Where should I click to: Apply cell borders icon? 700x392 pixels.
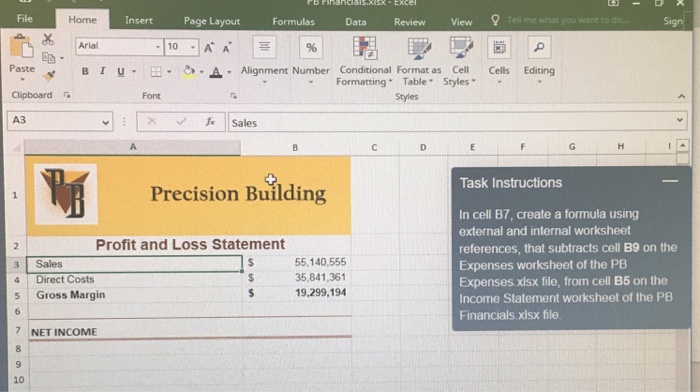tap(156, 71)
